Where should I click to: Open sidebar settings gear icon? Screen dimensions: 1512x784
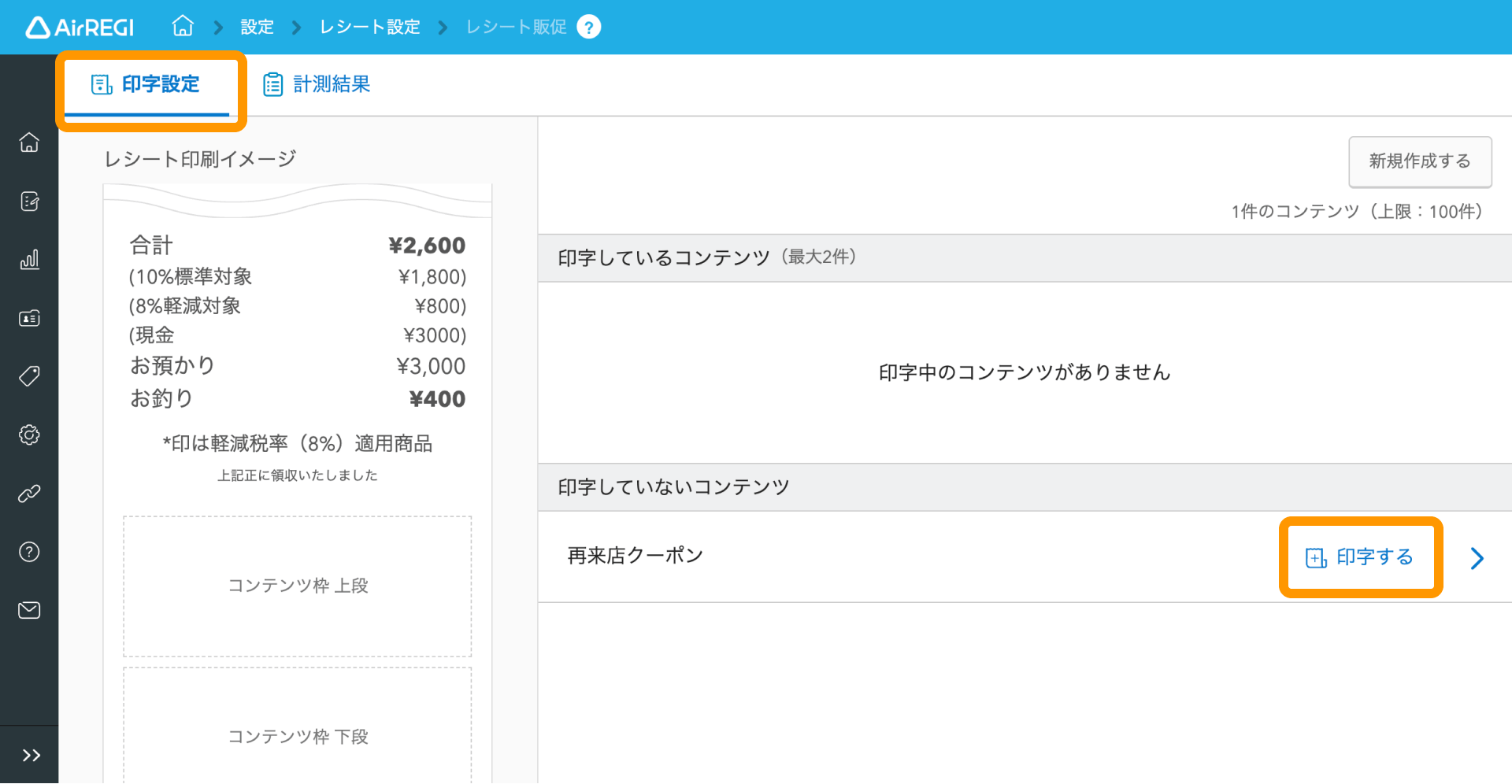29,435
